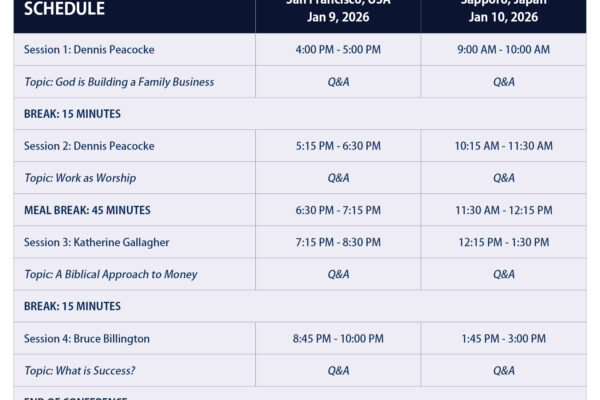Select Session 4: Bruce Billington row label

(x=87, y=338)
